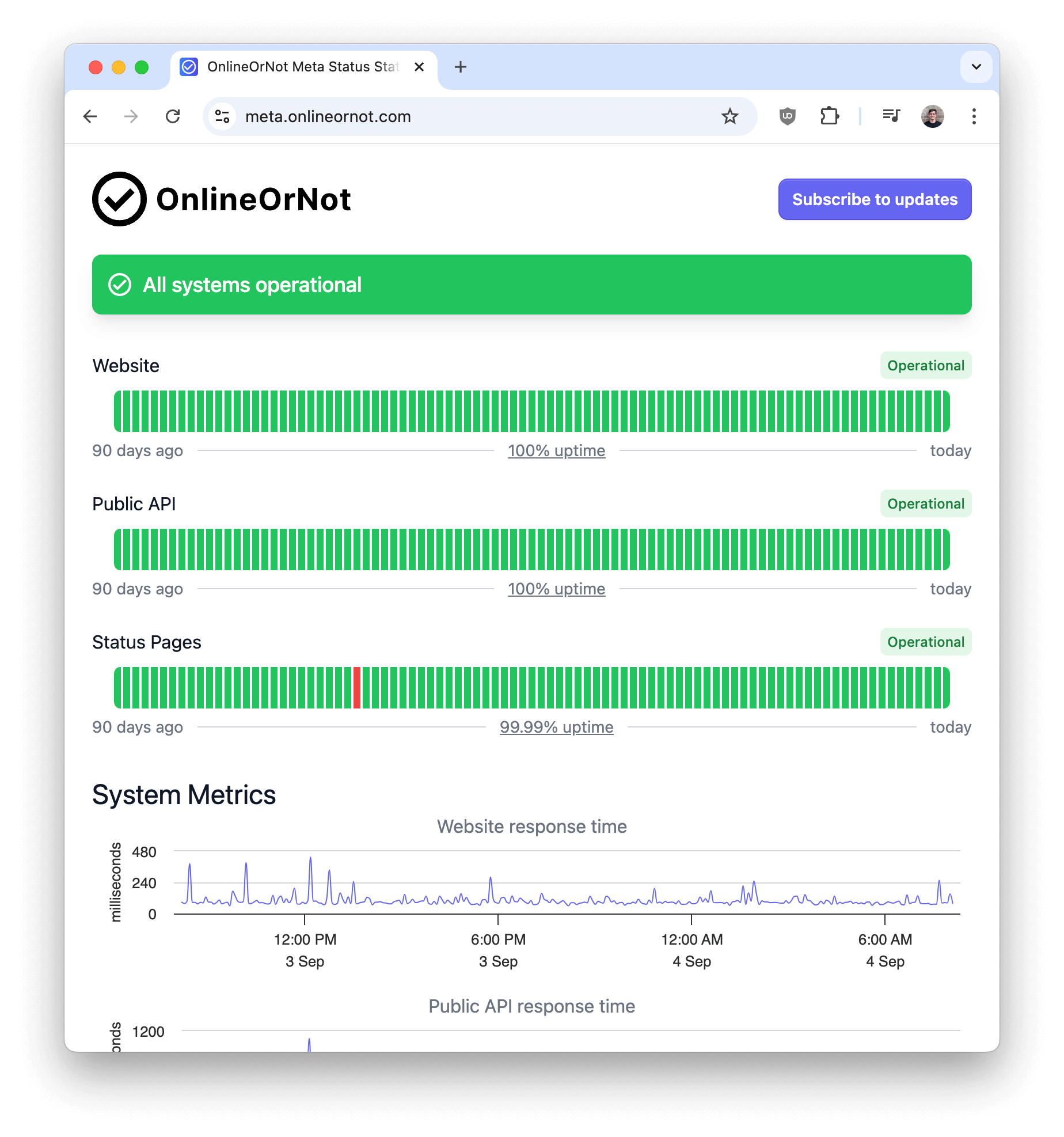The width and height of the screenshot is (1064, 1137).
Task: Click the OnlineOrNot checkmark logo
Action: [x=119, y=199]
